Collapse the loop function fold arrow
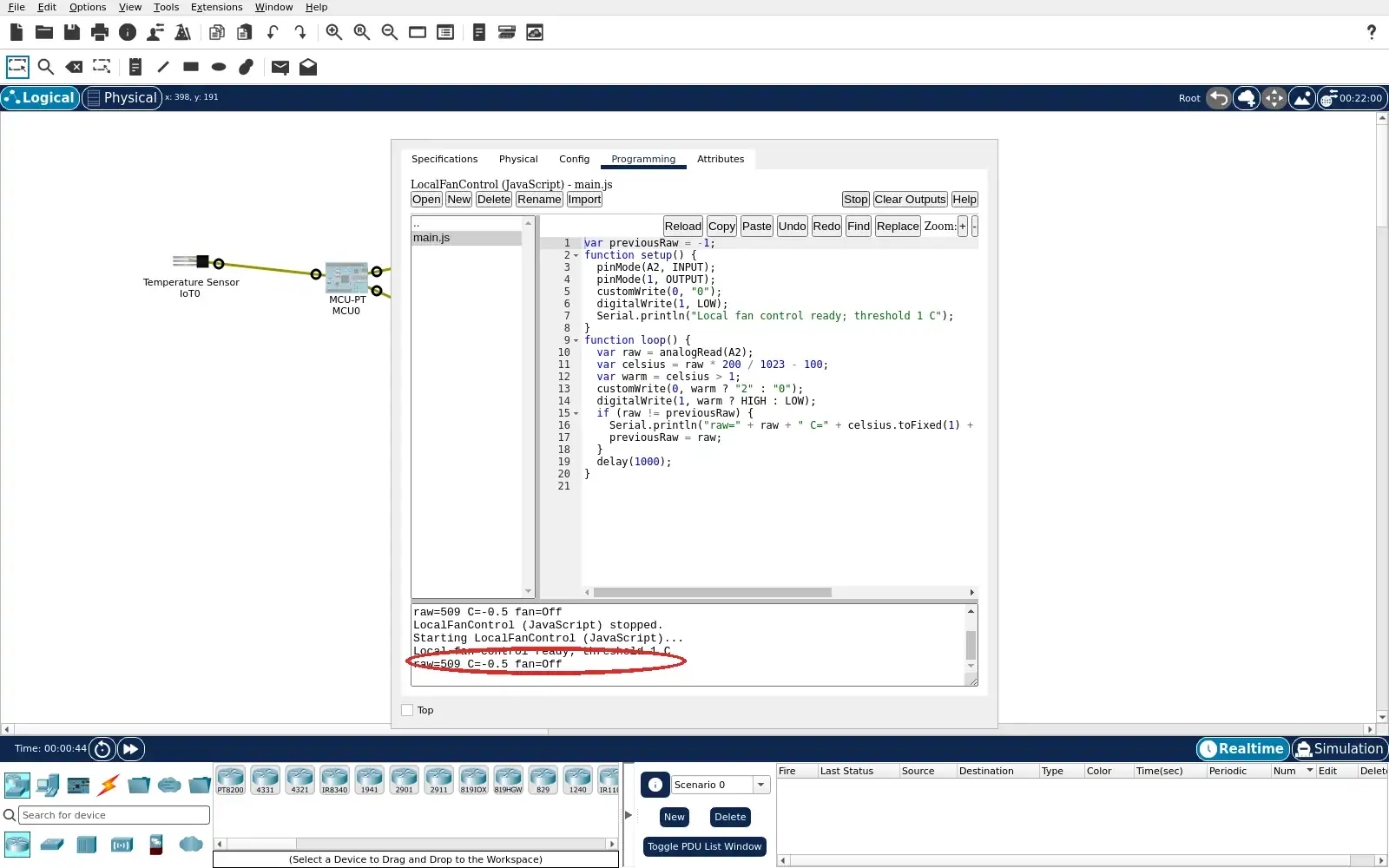This screenshot has width=1389, height=868. point(576,340)
